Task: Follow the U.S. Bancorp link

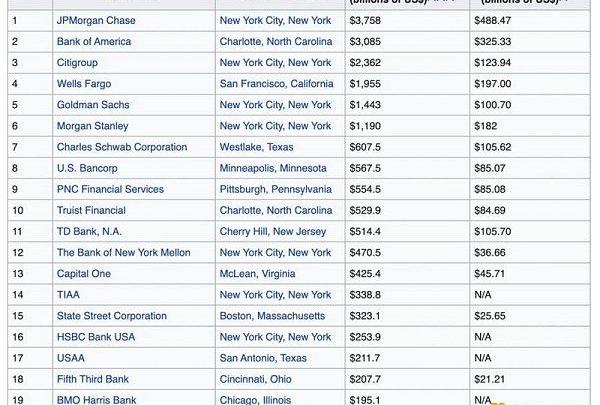Action: tap(87, 168)
